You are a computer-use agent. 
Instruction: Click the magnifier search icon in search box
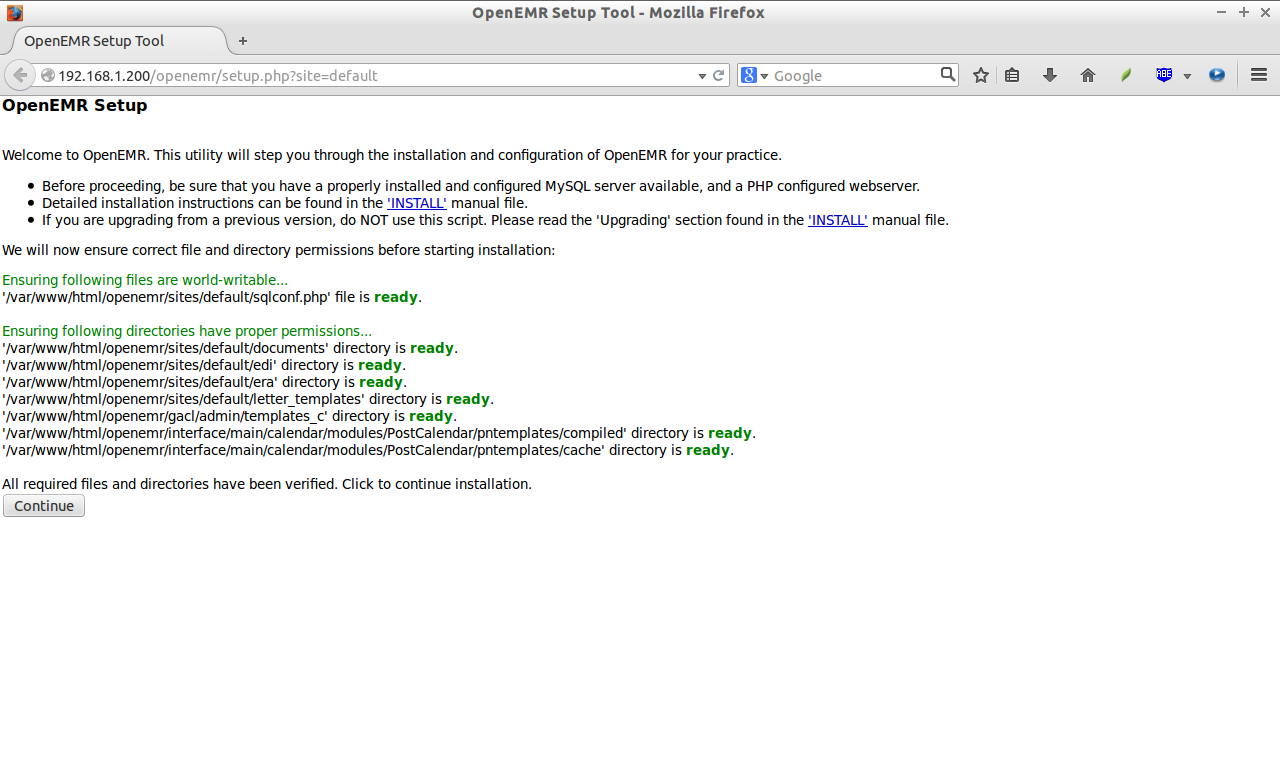(948, 74)
